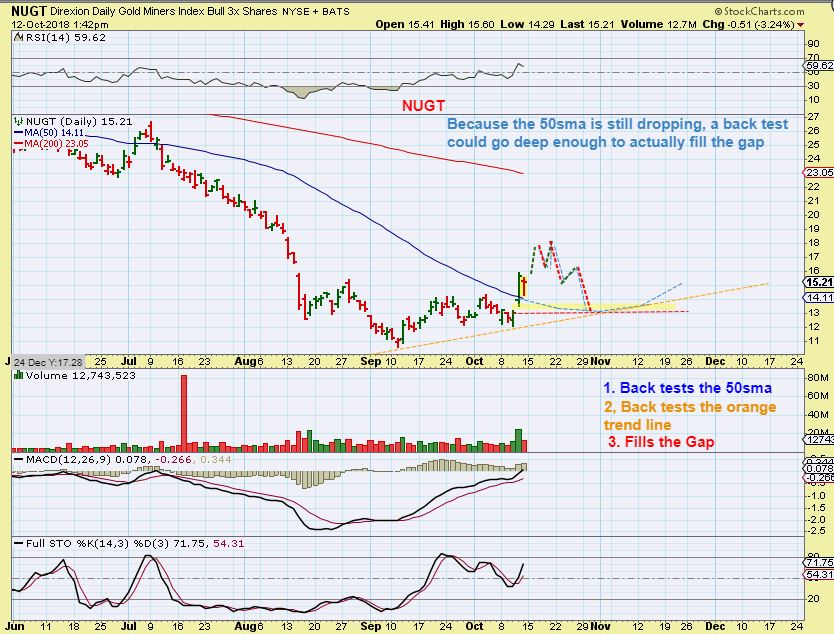Click the 'NYSE + BATS' exchange label

316,11
